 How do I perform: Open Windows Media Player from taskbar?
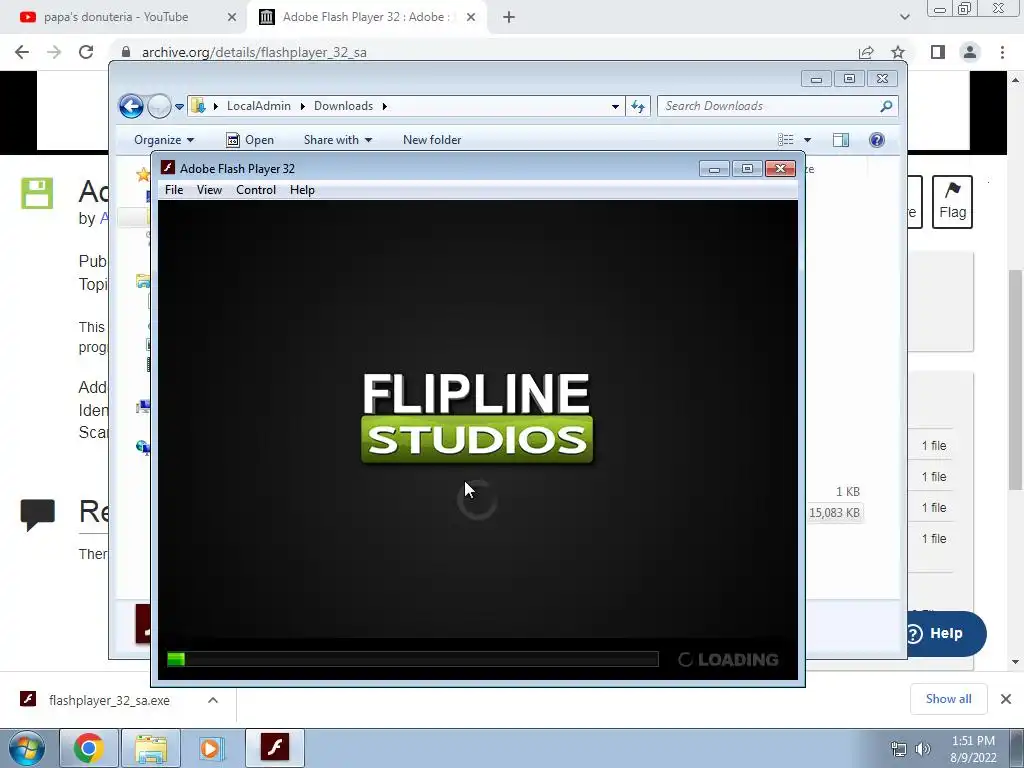(x=211, y=748)
